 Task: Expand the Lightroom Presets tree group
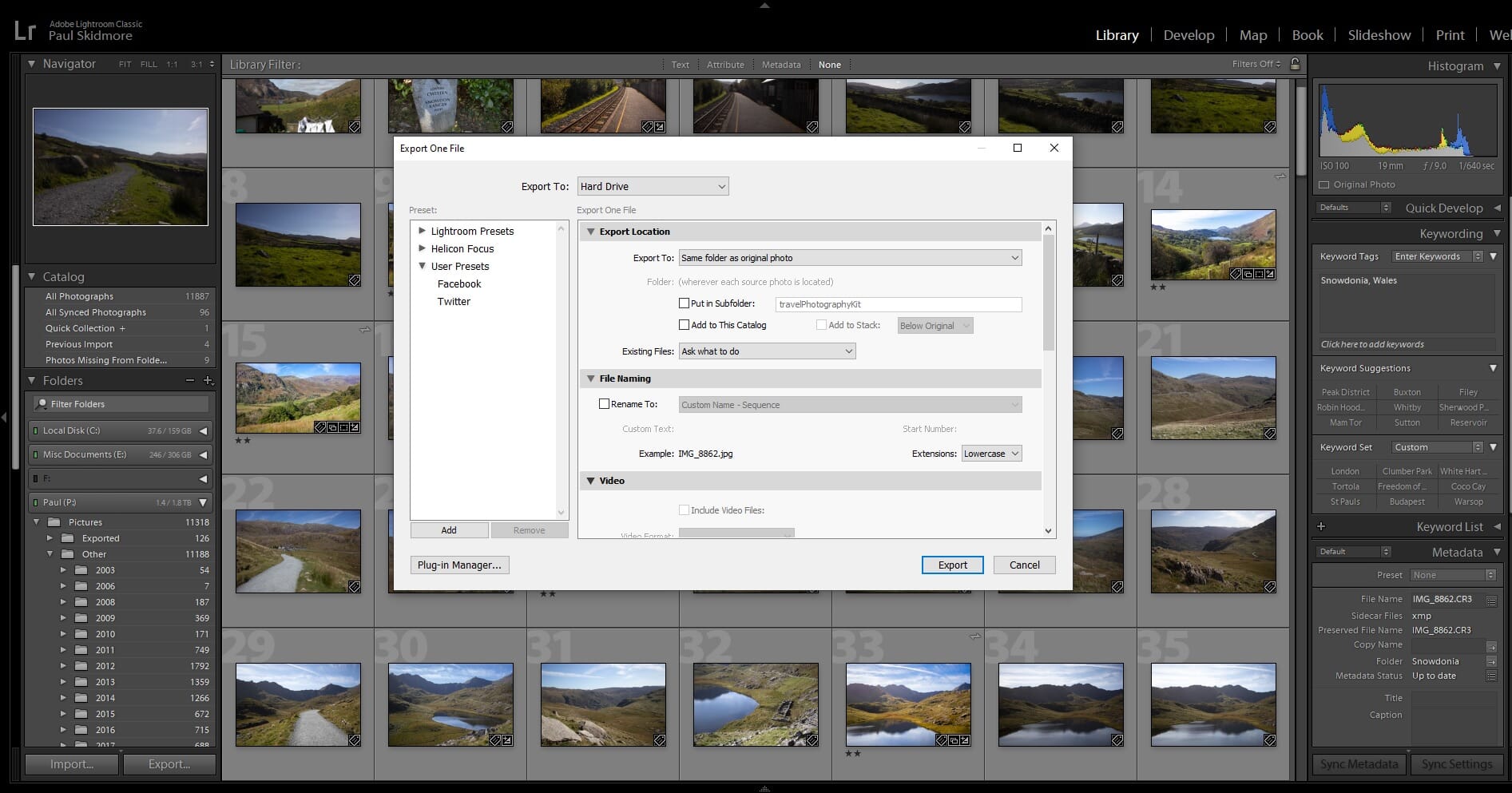(423, 231)
